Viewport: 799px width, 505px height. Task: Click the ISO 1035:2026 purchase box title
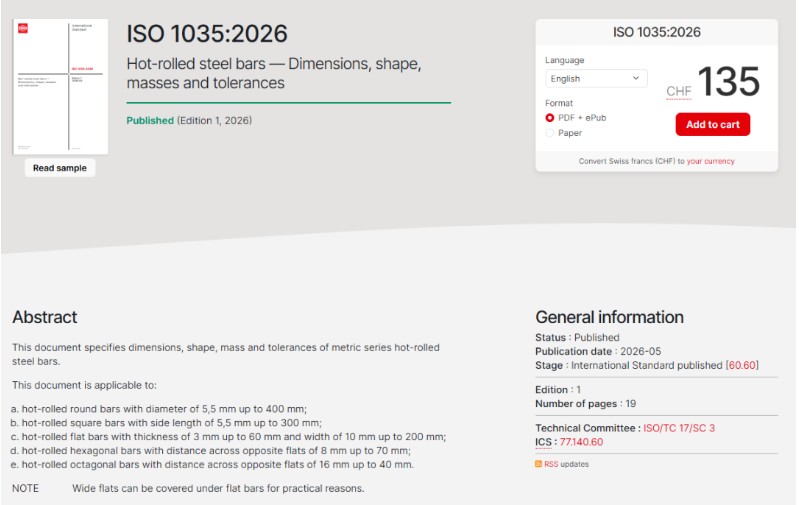(656, 32)
